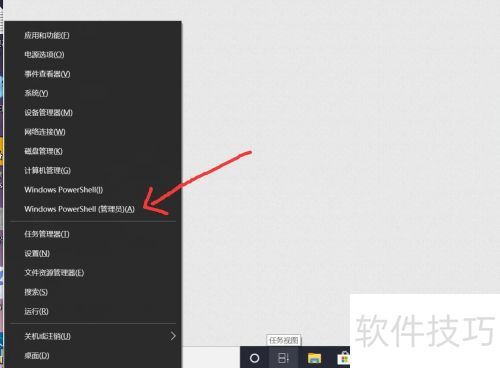Click the Cortana circle icon on the taskbar
Image resolution: width=500 pixels, height=368 pixels.
pyautogui.click(x=254, y=358)
